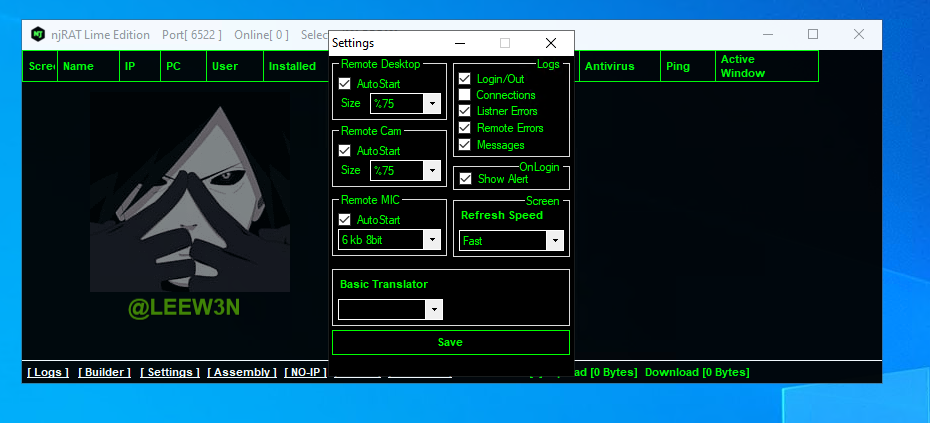Image resolution: width=930 pixels, height=423 pixels.
Task: Minimize the Settings dialog
Action: pyautogui.click(x=460, y=43)
